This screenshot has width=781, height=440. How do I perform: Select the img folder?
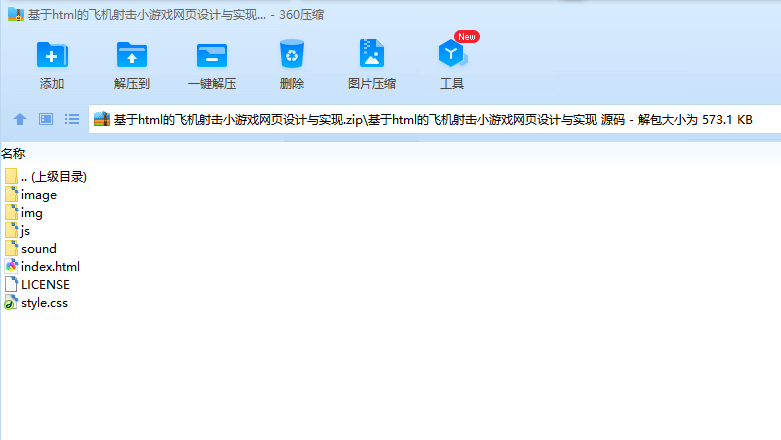coord(24,213)
